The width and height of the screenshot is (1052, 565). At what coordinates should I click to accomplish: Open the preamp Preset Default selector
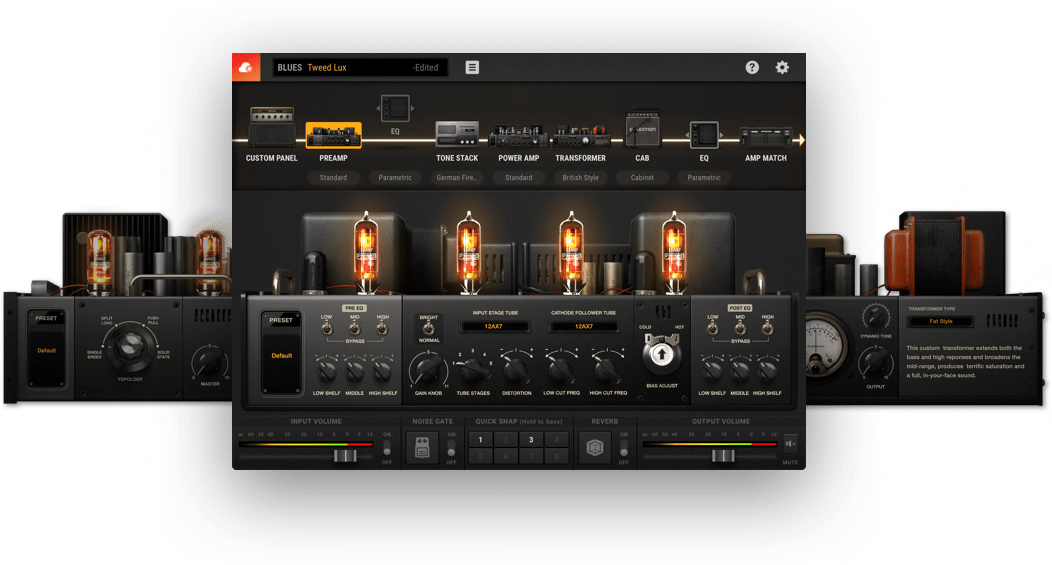(x=281, y=356)
